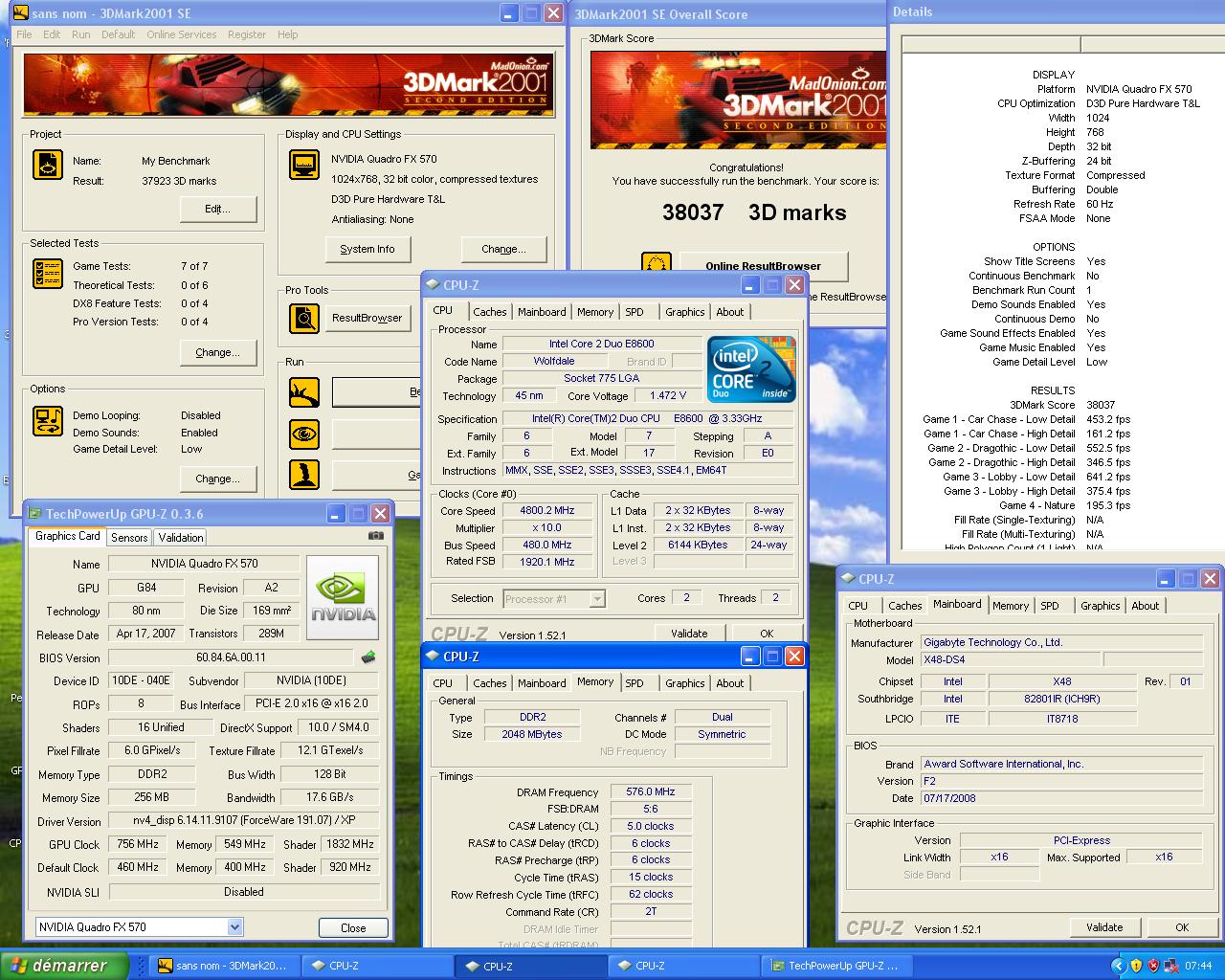1225x980 pixels.
Task: Click the Run demo eye icon
Action: (x=304, y=434)
